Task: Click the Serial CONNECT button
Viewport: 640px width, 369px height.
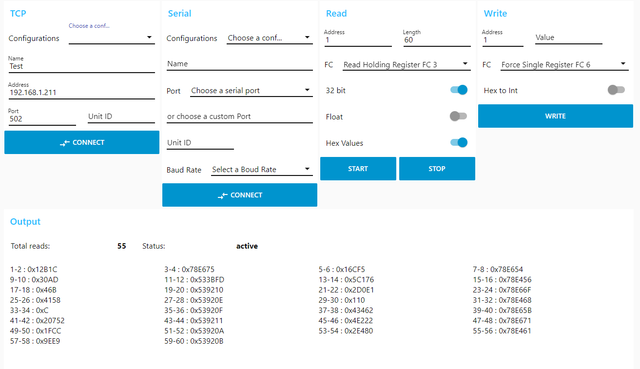Action: [240, 195]
